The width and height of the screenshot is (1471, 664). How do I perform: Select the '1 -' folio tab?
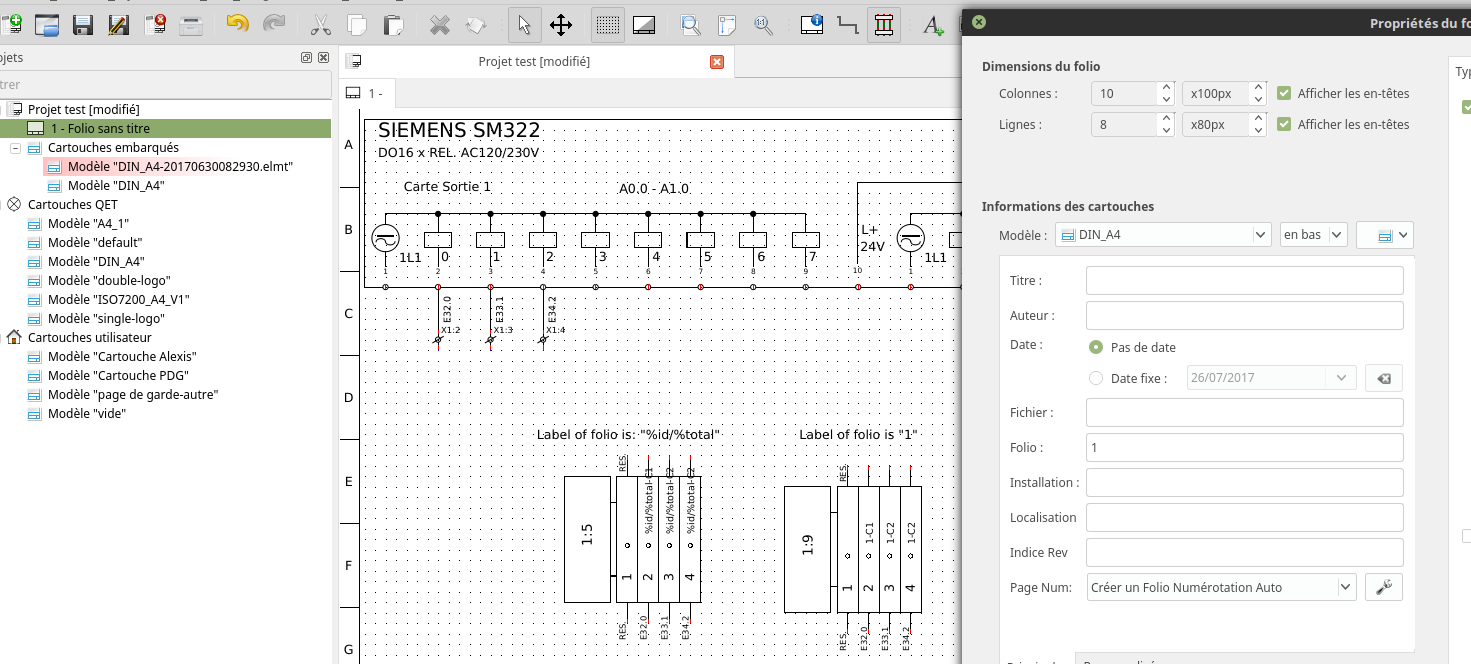(x=366, y=94)
